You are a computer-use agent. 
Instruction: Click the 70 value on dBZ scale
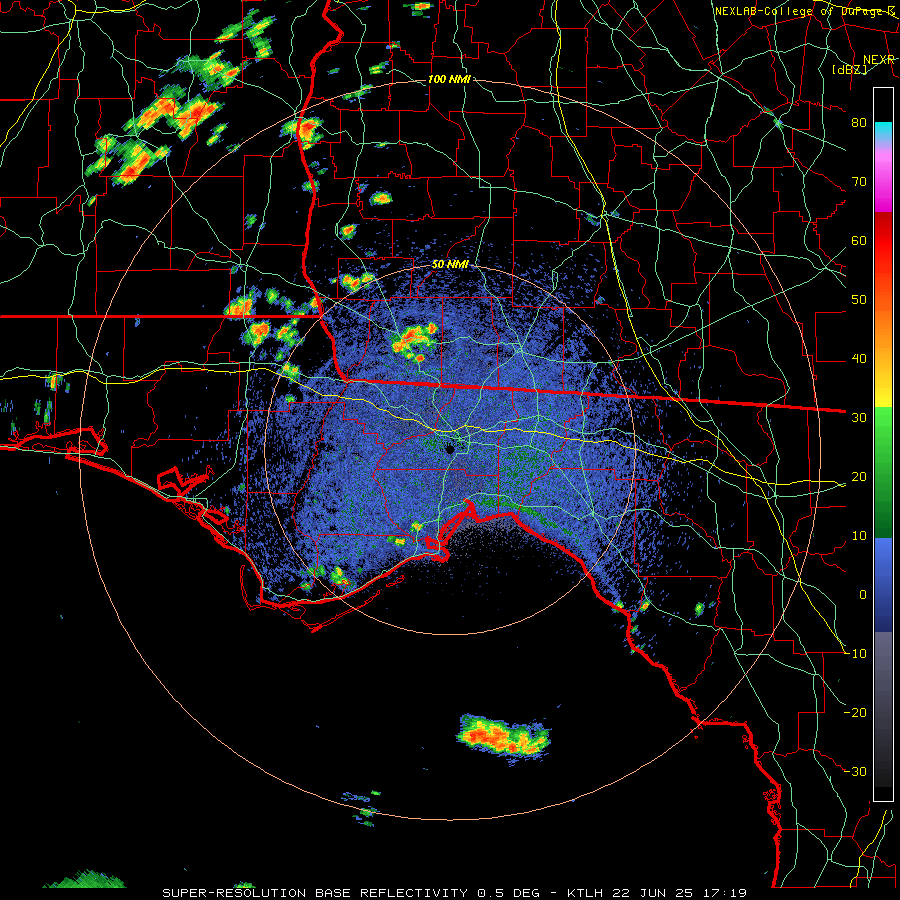tap(859, 181)
